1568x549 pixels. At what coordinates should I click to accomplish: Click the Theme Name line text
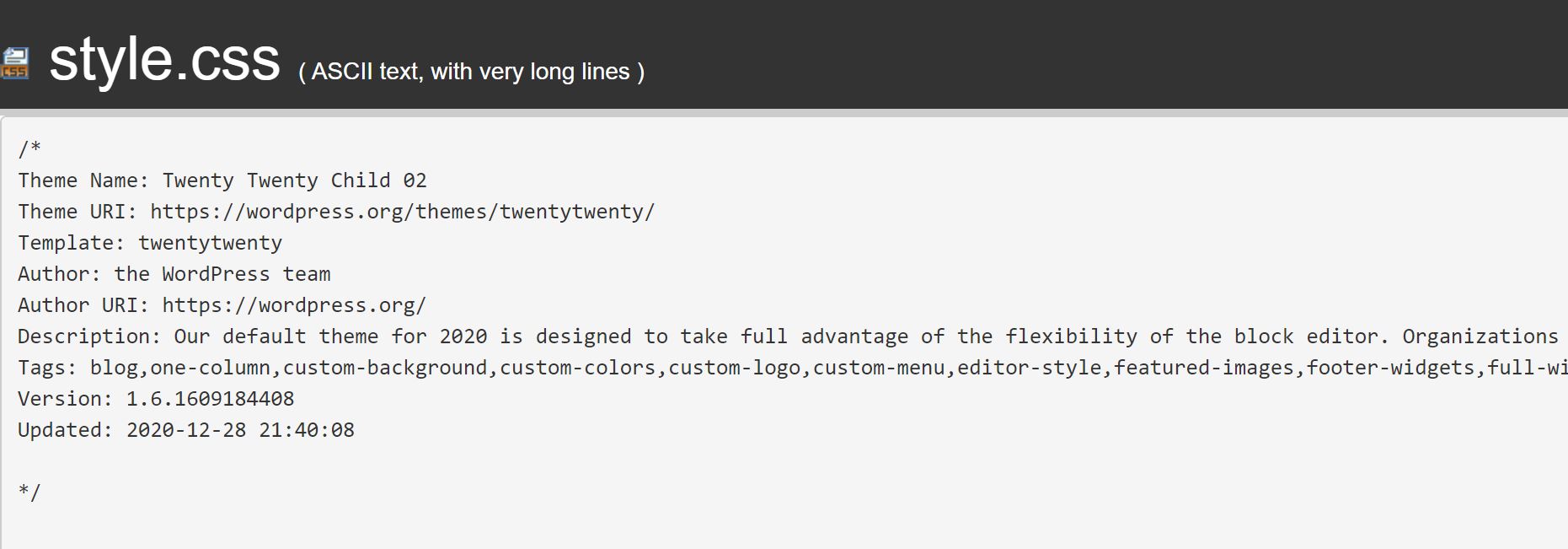click(x=222, y=180)
